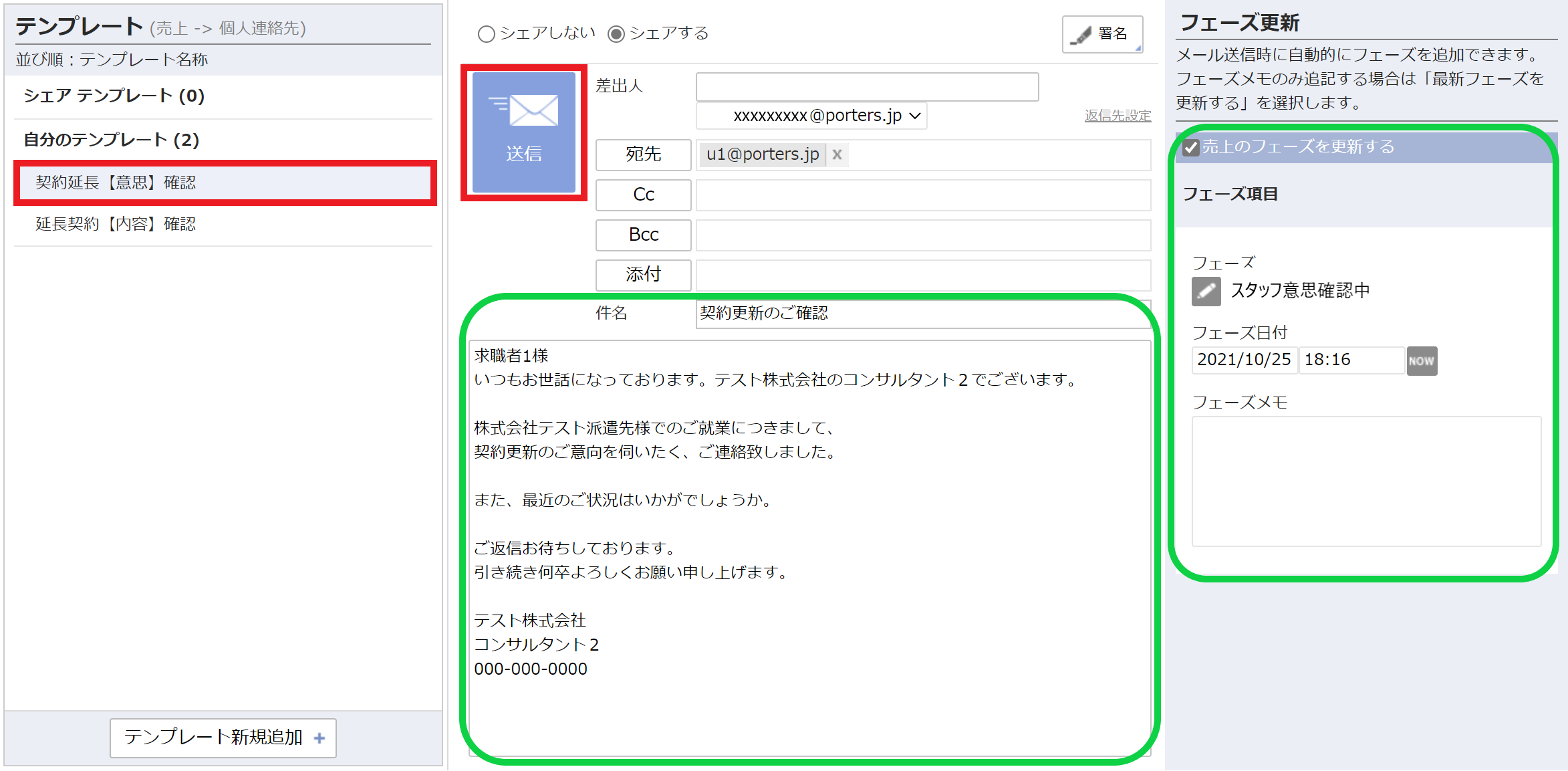Select template 契約延長【意思】確認

pyautogui.click(x=225, y=183)
